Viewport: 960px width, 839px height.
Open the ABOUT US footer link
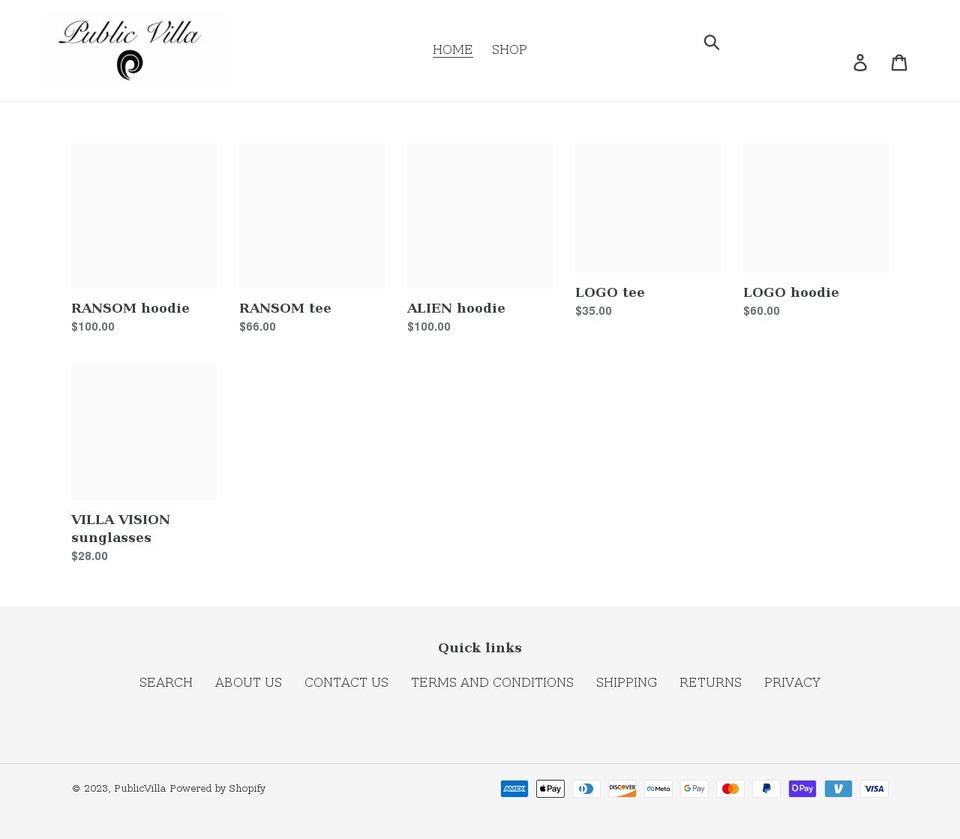tap(249, 682)
